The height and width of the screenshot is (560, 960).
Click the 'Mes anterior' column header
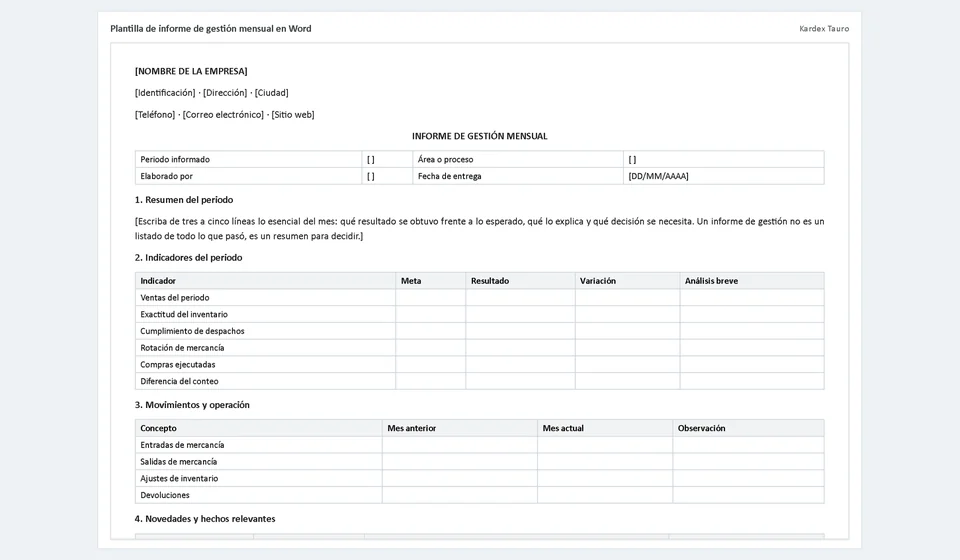(460, 428)
